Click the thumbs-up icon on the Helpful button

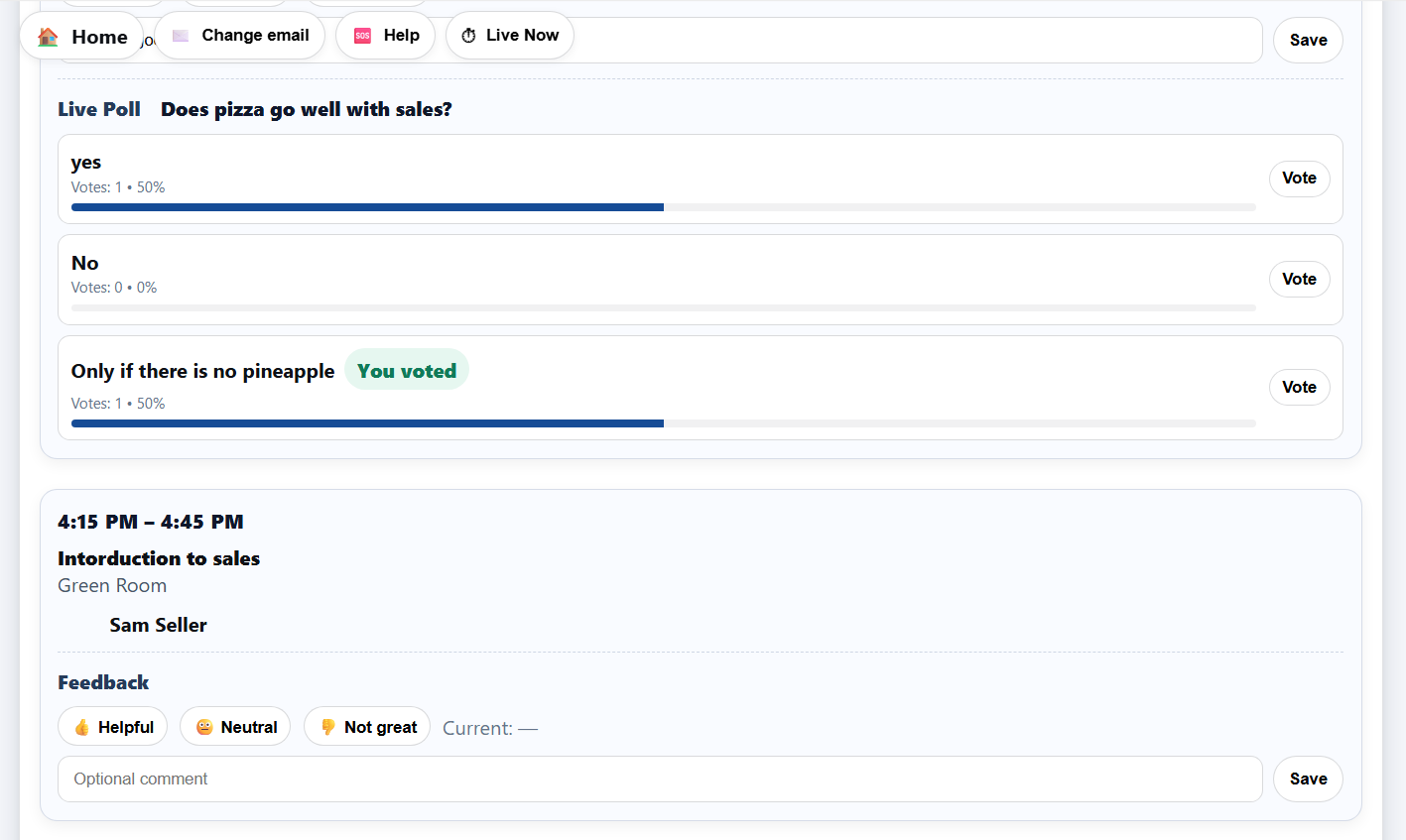(x=82, y=726)
